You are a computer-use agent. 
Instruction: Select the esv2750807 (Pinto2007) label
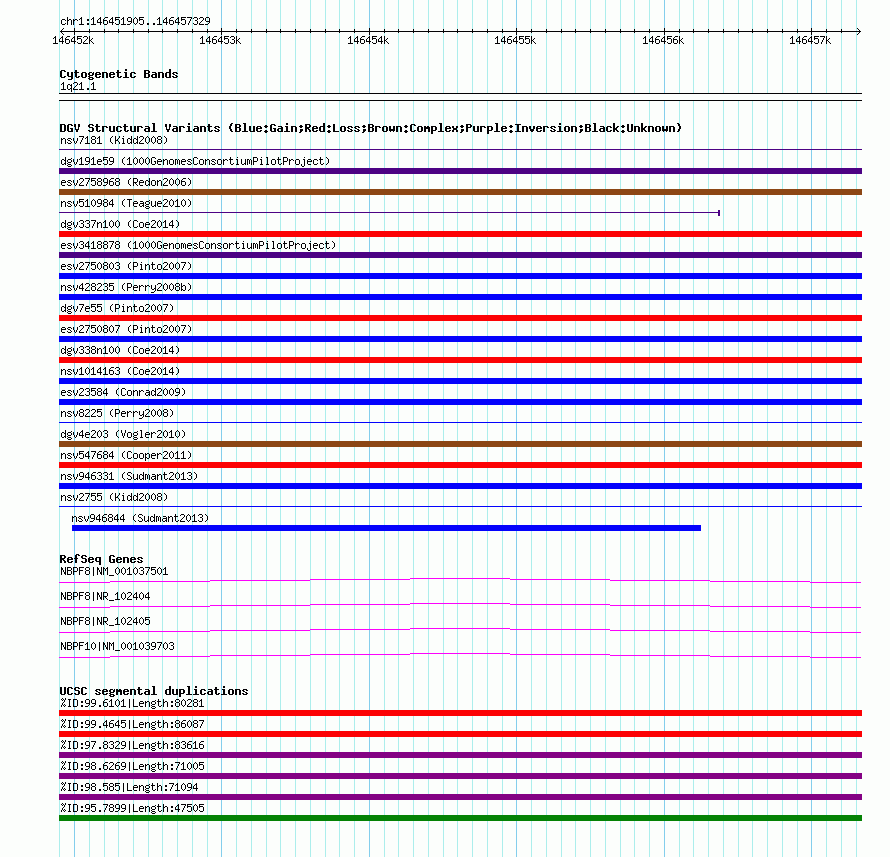click(x=126, y=329)
